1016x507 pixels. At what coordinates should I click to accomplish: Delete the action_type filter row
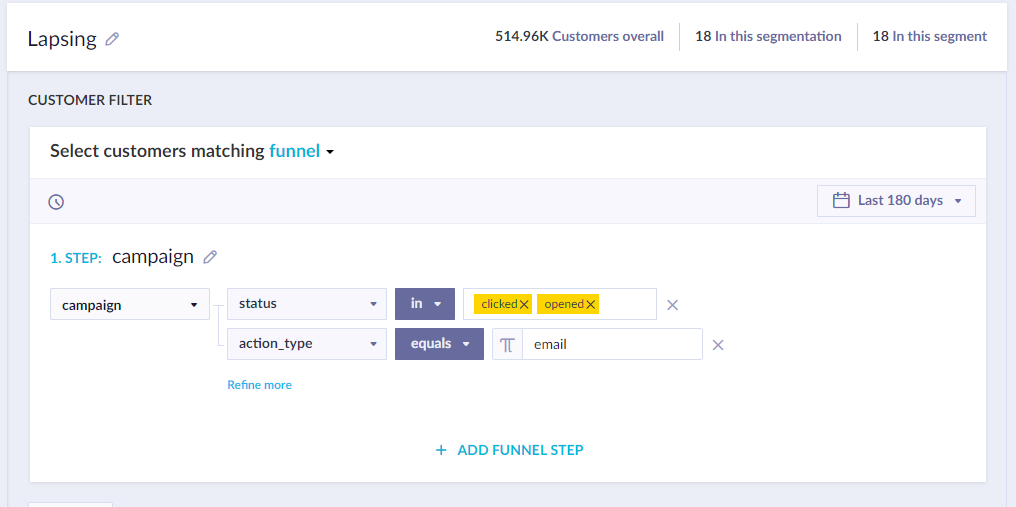pyautogui.click(x=718, y=345)
